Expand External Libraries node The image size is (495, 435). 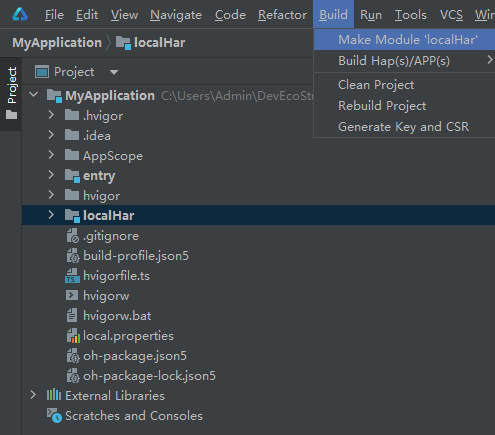tap(33, 395)
